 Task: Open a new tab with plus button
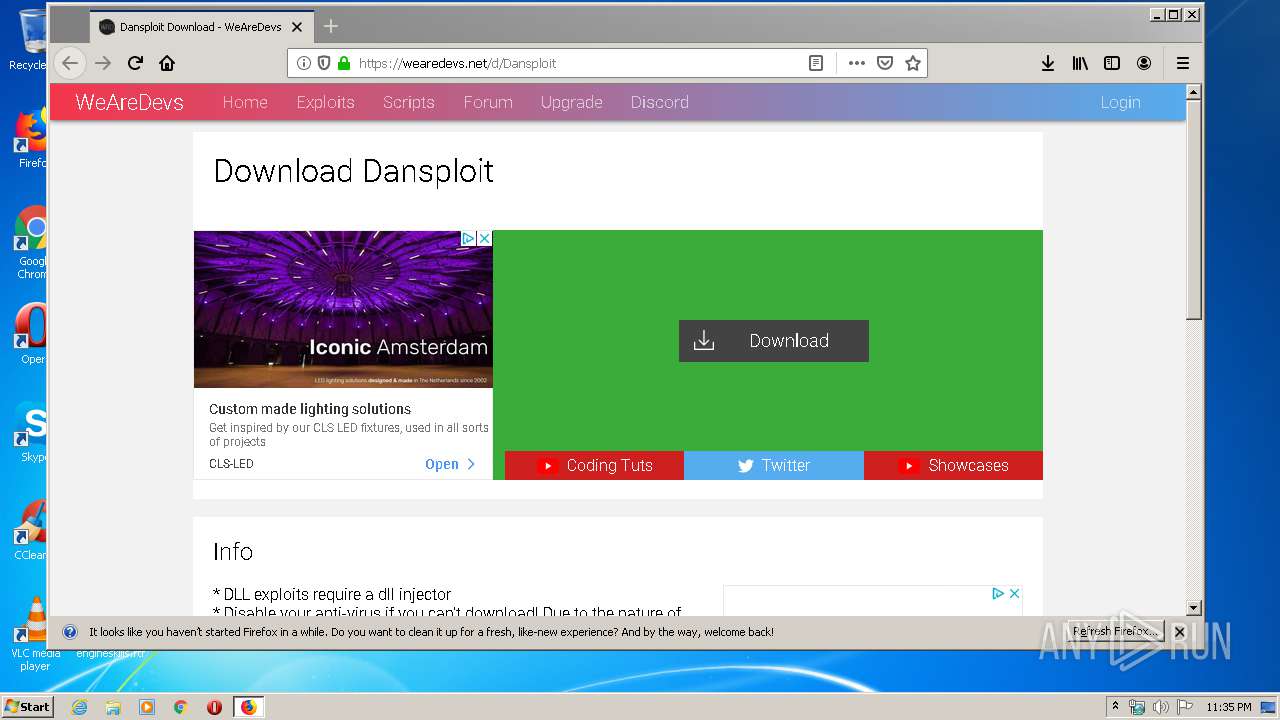[x=331, y=26]
